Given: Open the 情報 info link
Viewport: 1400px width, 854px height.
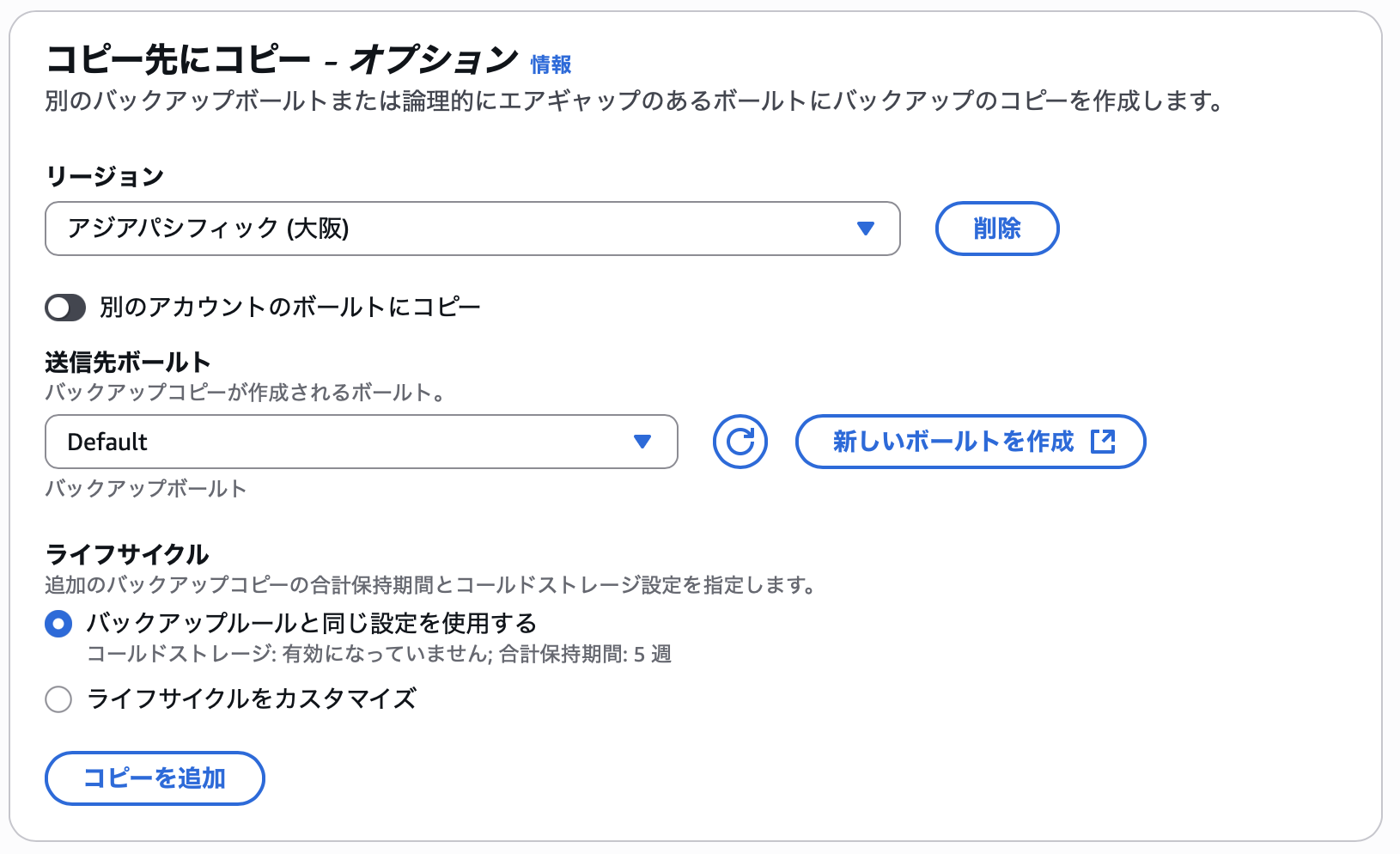Looking at the screenshot, I should pyautogui.click(x=551, y=64).
